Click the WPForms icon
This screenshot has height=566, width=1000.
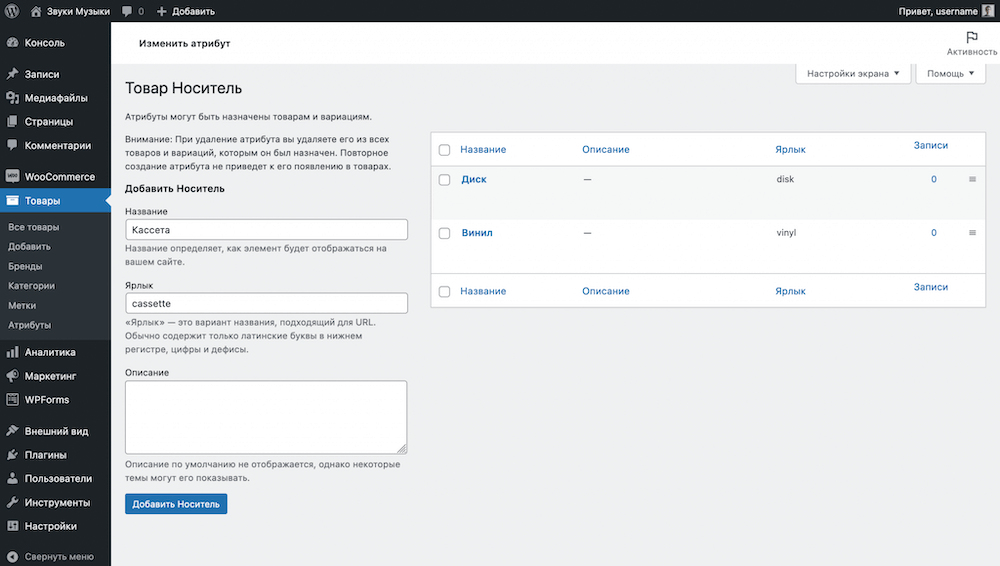click(12, 399)
